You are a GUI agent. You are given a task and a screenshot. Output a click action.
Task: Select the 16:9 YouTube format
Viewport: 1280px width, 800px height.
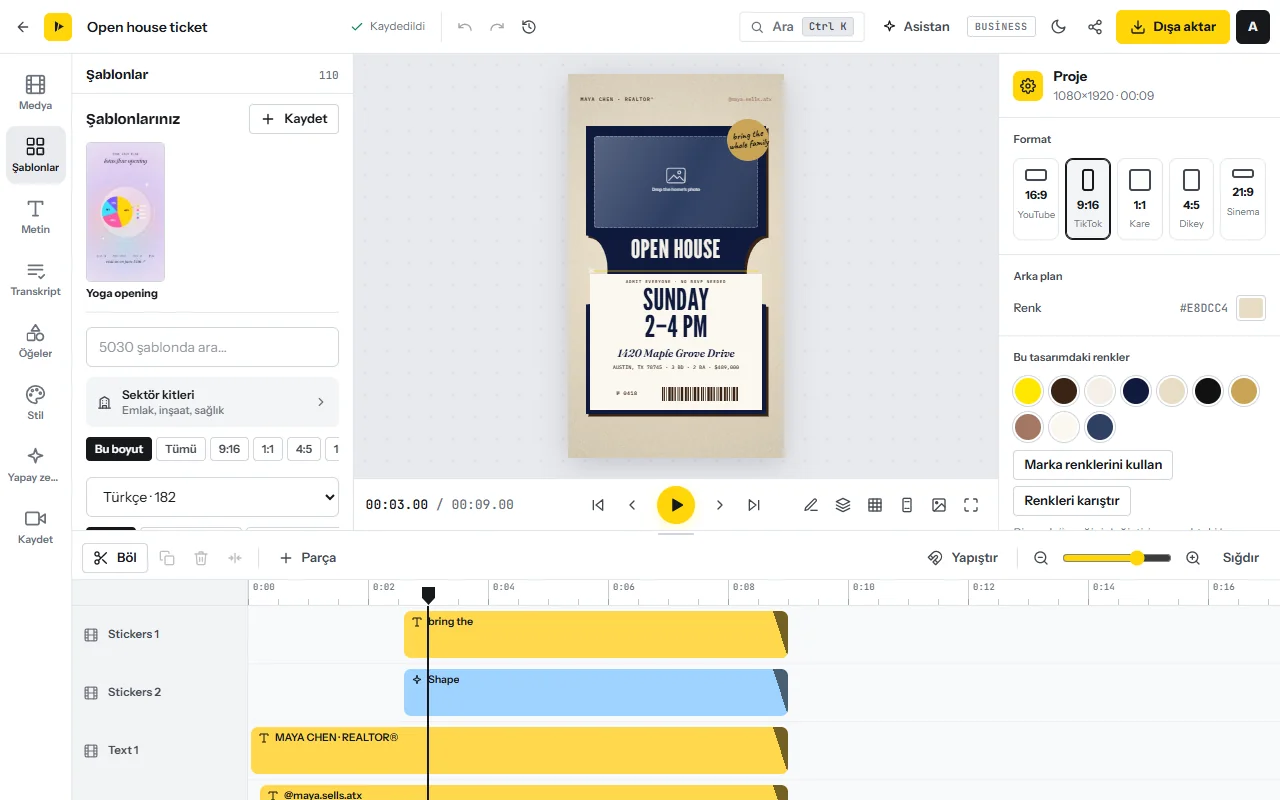1036,198
